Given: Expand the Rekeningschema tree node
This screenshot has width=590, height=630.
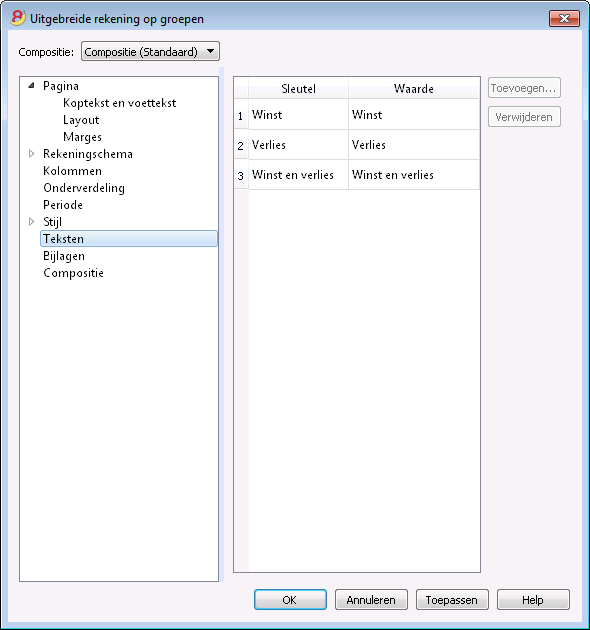Looking at the screenshot, I should [31, 154].
